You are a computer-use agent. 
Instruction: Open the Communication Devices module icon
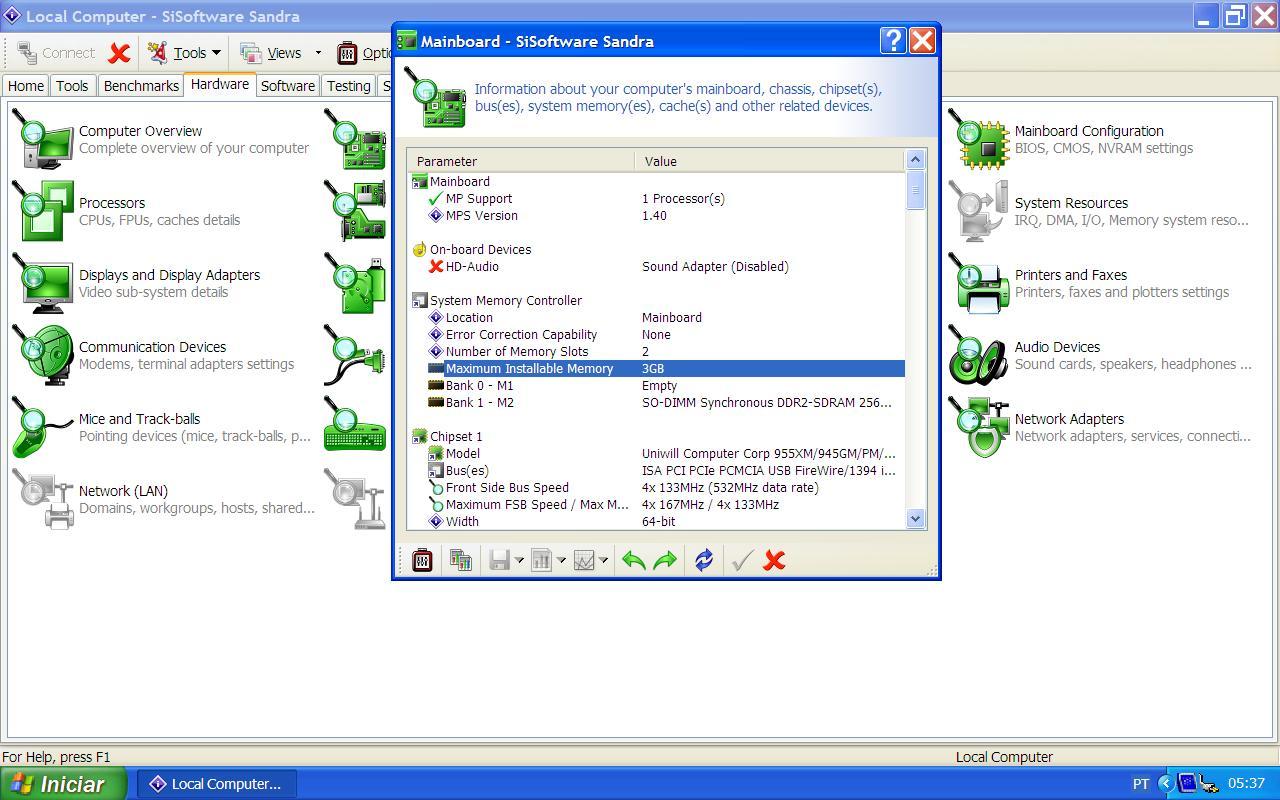(42, 356)
